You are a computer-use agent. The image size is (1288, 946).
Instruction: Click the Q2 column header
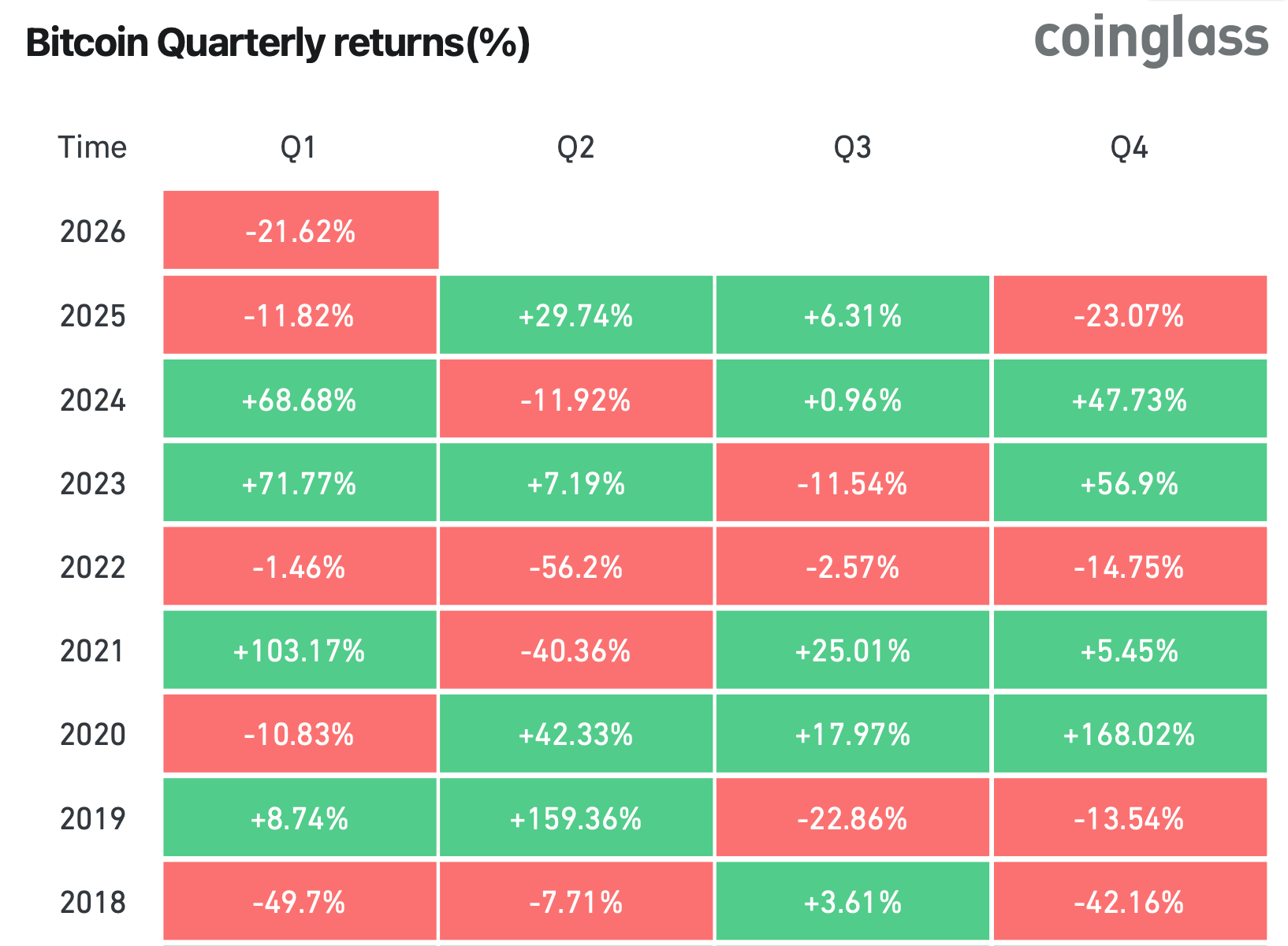[575, 147]
